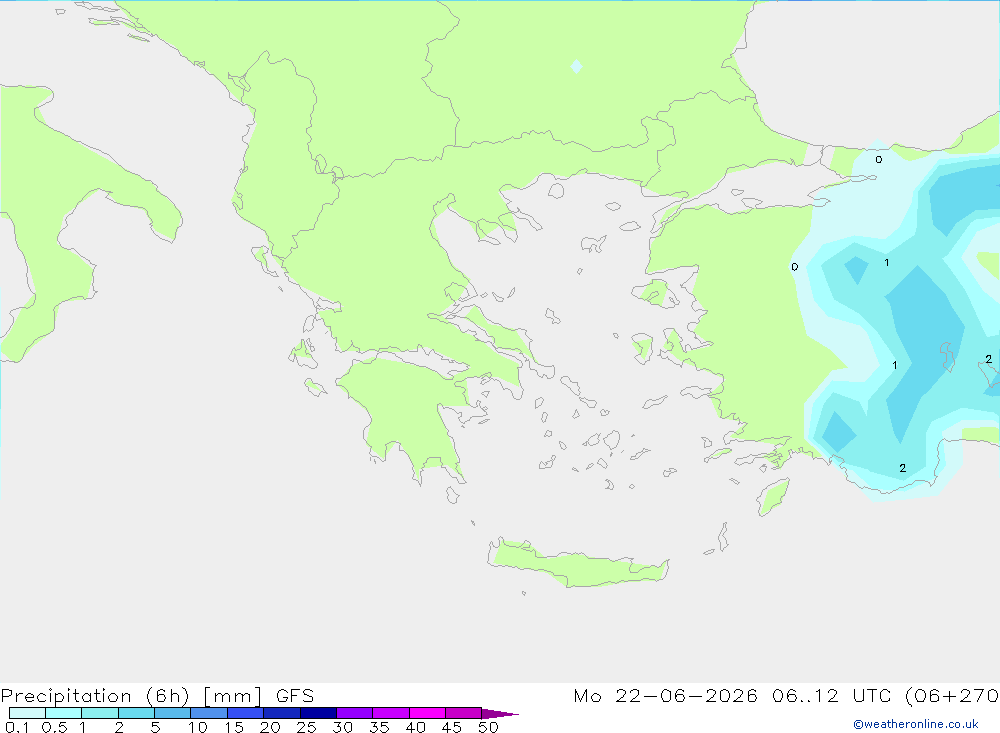Select the 1–2 mm legend color swatch

(x=100, y=713)
